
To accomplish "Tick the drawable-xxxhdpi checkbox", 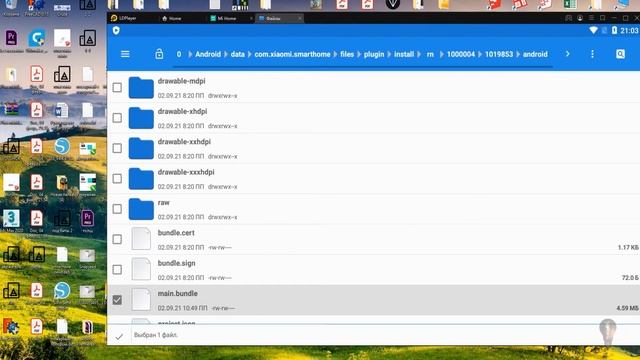I will (x=117, y=178).
